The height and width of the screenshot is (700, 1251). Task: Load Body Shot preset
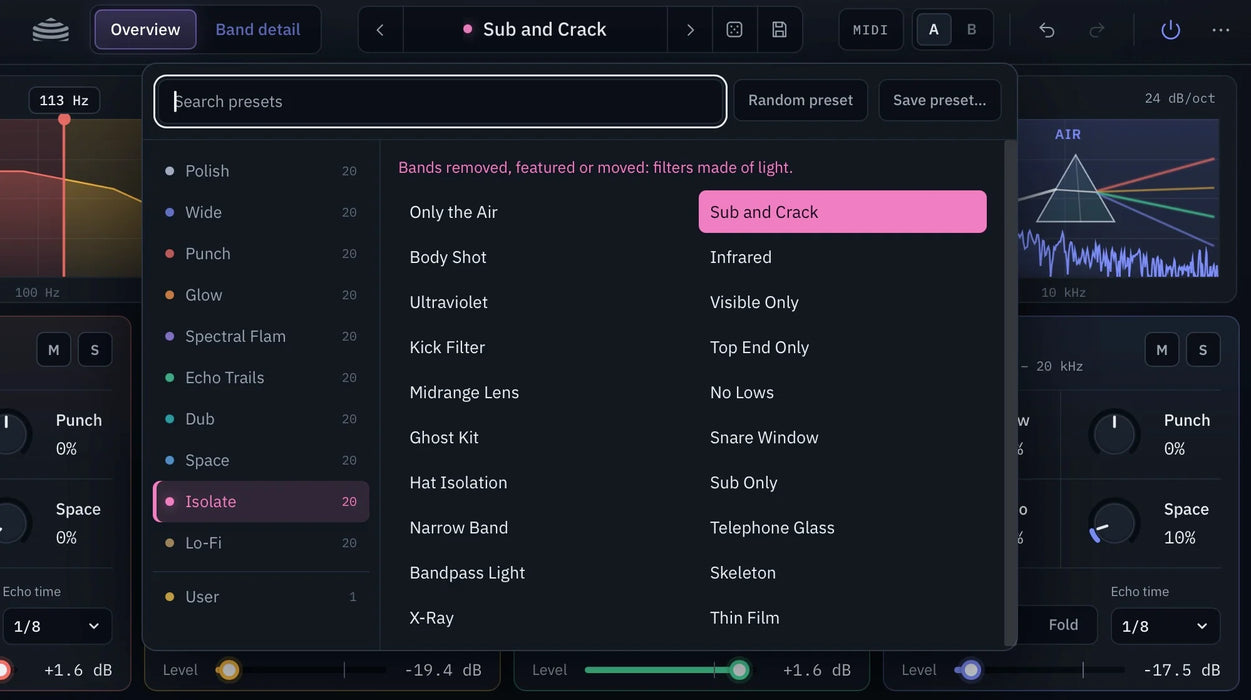(542, 257)
